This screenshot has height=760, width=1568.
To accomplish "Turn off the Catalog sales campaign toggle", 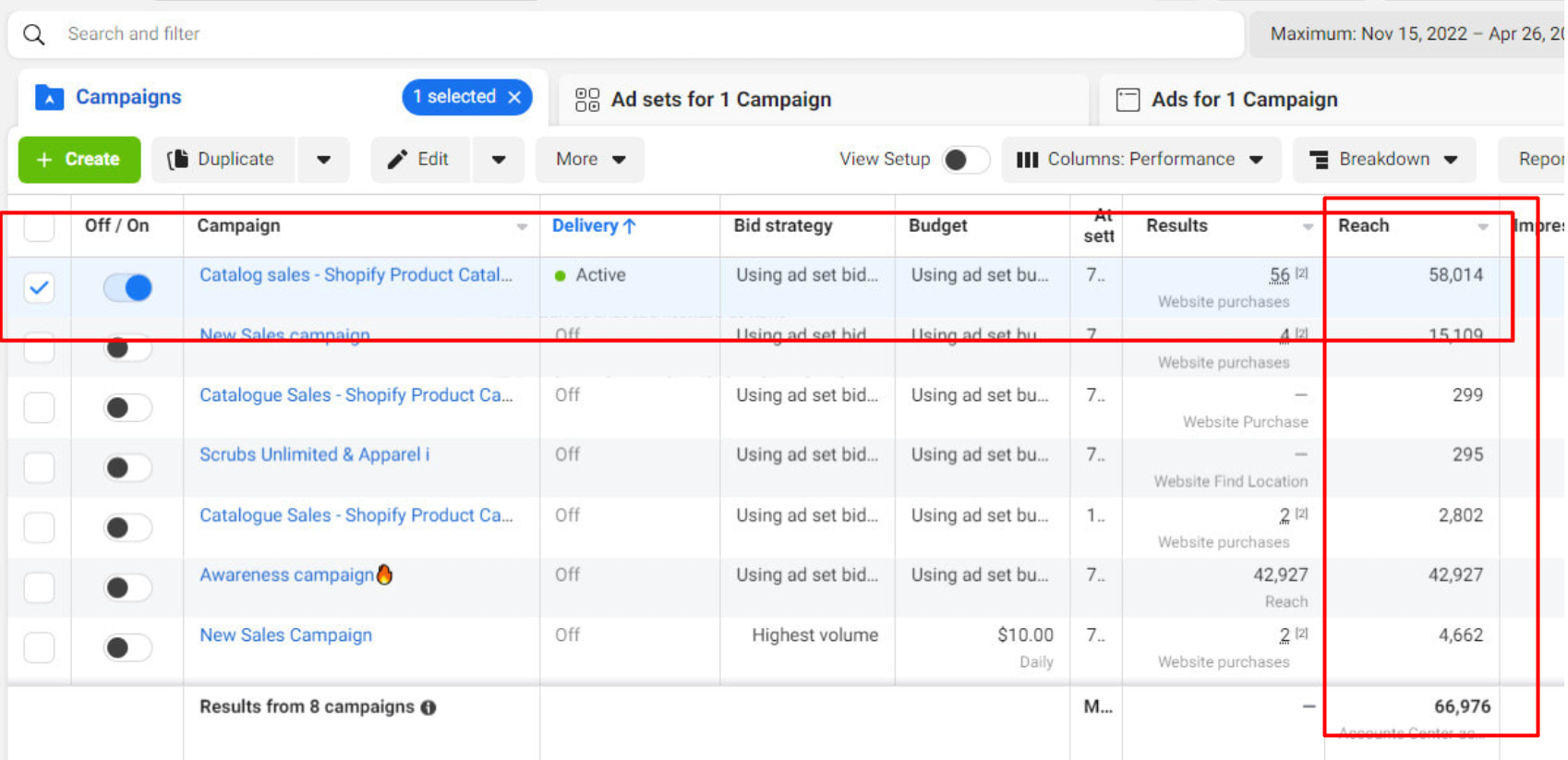I will tap(127, 288).
